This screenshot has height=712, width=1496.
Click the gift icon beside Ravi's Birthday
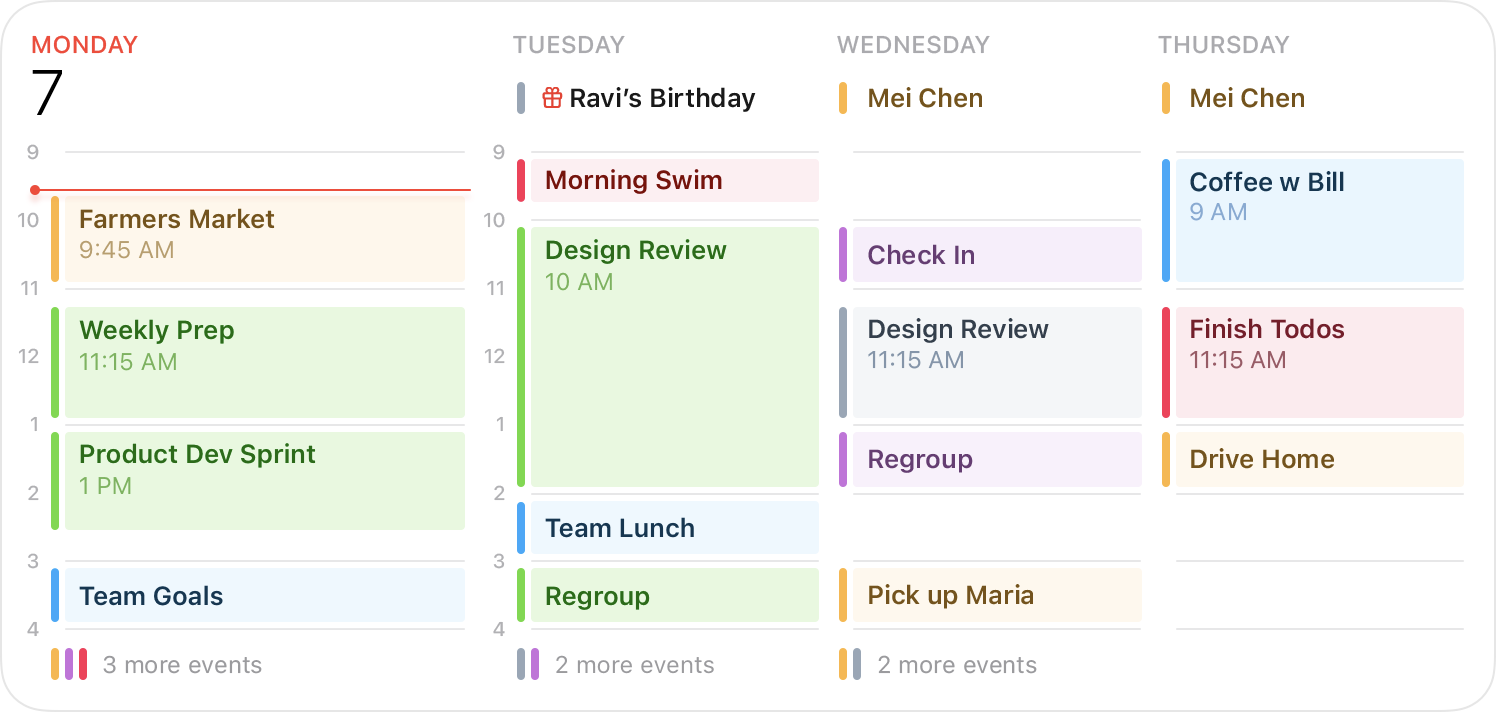tap(551, 98)
